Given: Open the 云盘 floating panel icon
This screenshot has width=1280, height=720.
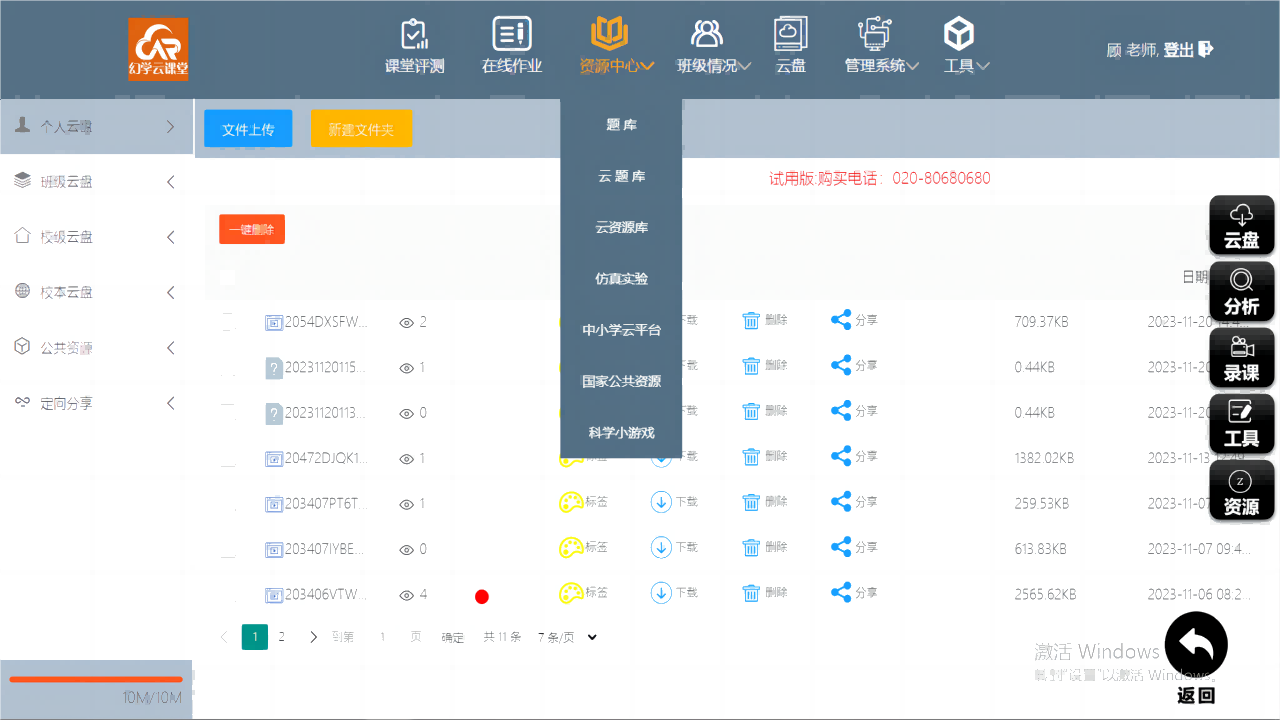Looking at the screenshot, I should click(x=1241, y=224).
